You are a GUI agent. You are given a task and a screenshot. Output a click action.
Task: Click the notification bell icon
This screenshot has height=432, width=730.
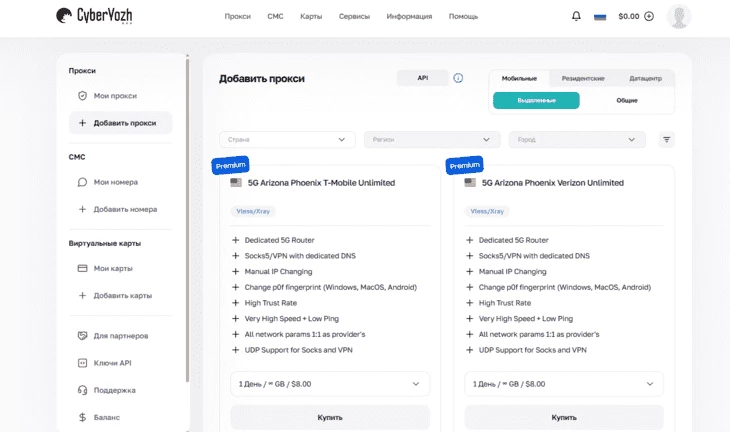click(575, 16)
